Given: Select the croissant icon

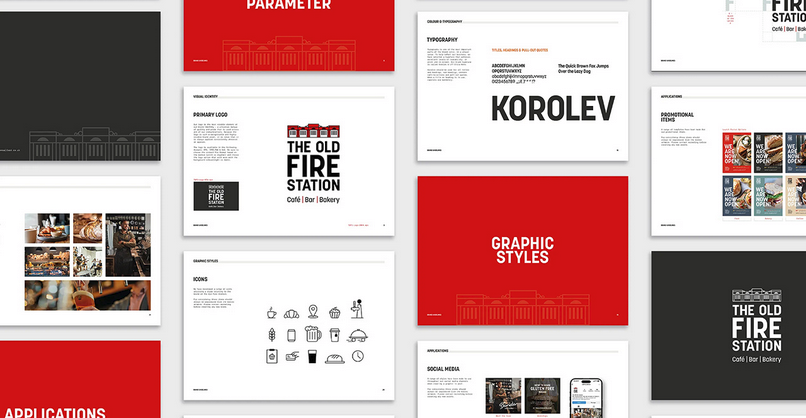Looking at the screenshot, I should pos(291,312).
